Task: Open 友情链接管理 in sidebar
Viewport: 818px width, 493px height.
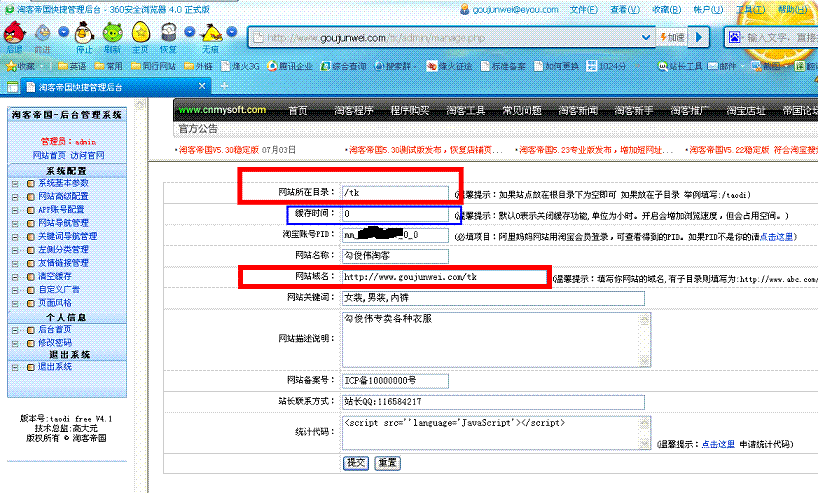Action: pos(64,263)
